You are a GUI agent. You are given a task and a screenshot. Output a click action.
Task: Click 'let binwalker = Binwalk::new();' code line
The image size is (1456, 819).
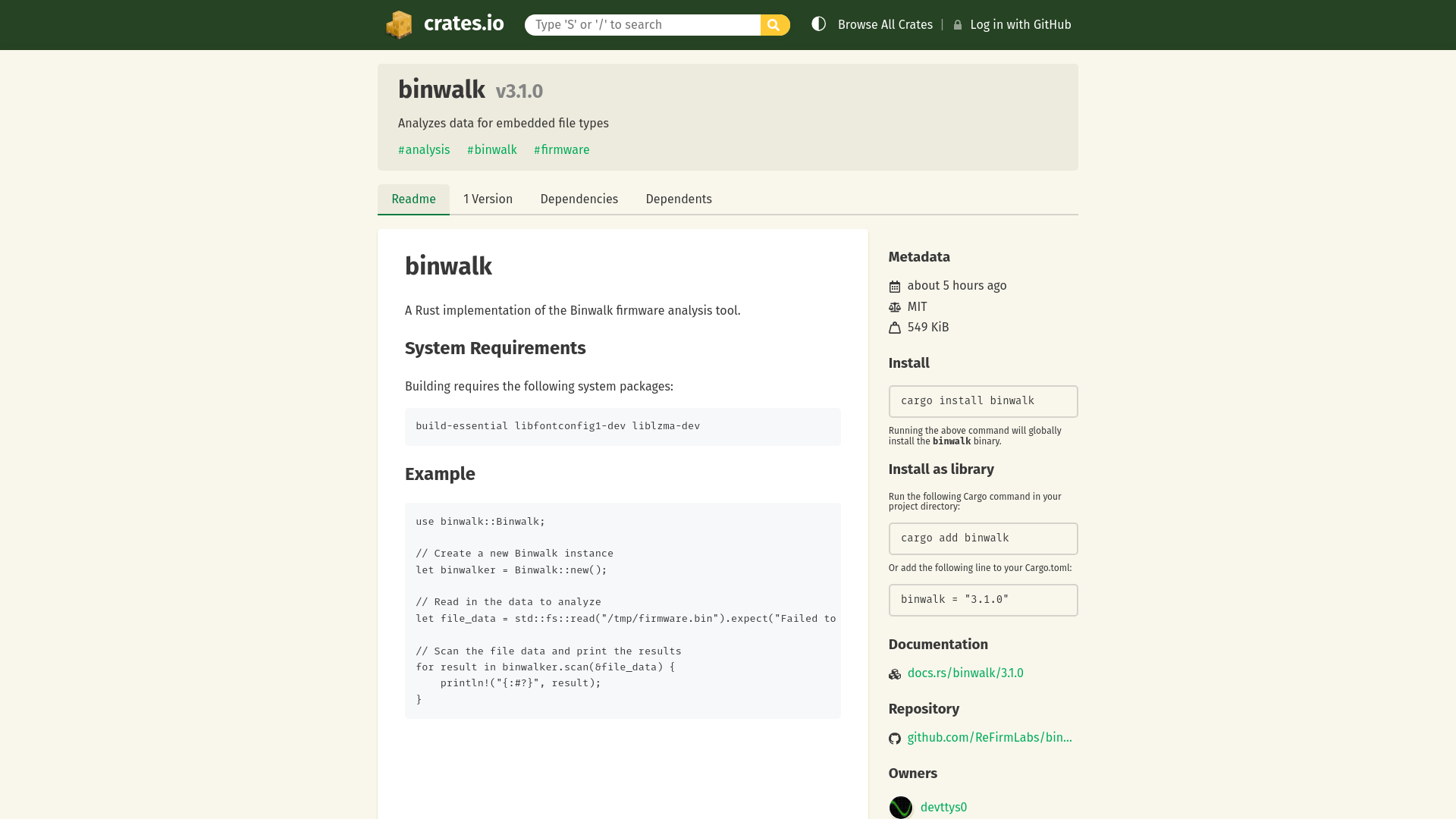(x=511, y=570)
